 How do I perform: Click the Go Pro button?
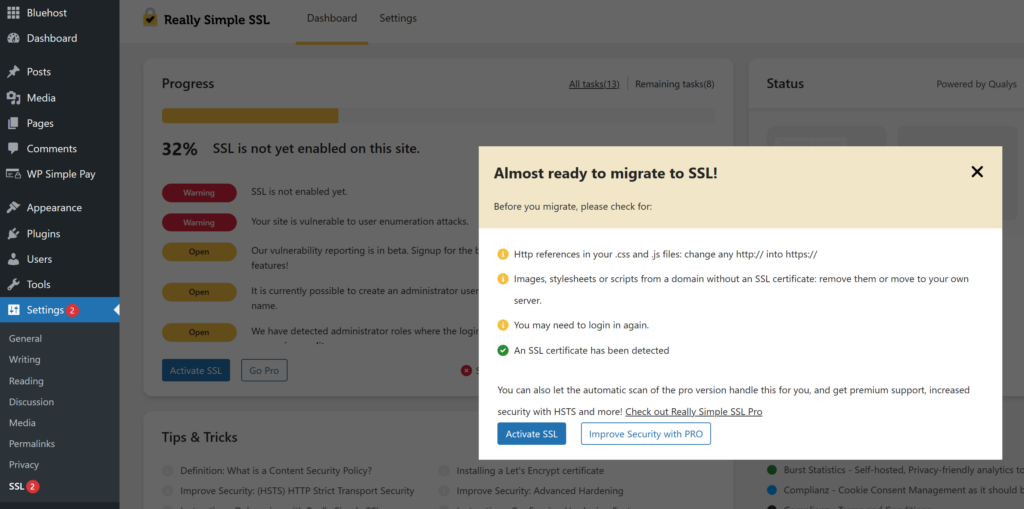[x=264, y=371]
